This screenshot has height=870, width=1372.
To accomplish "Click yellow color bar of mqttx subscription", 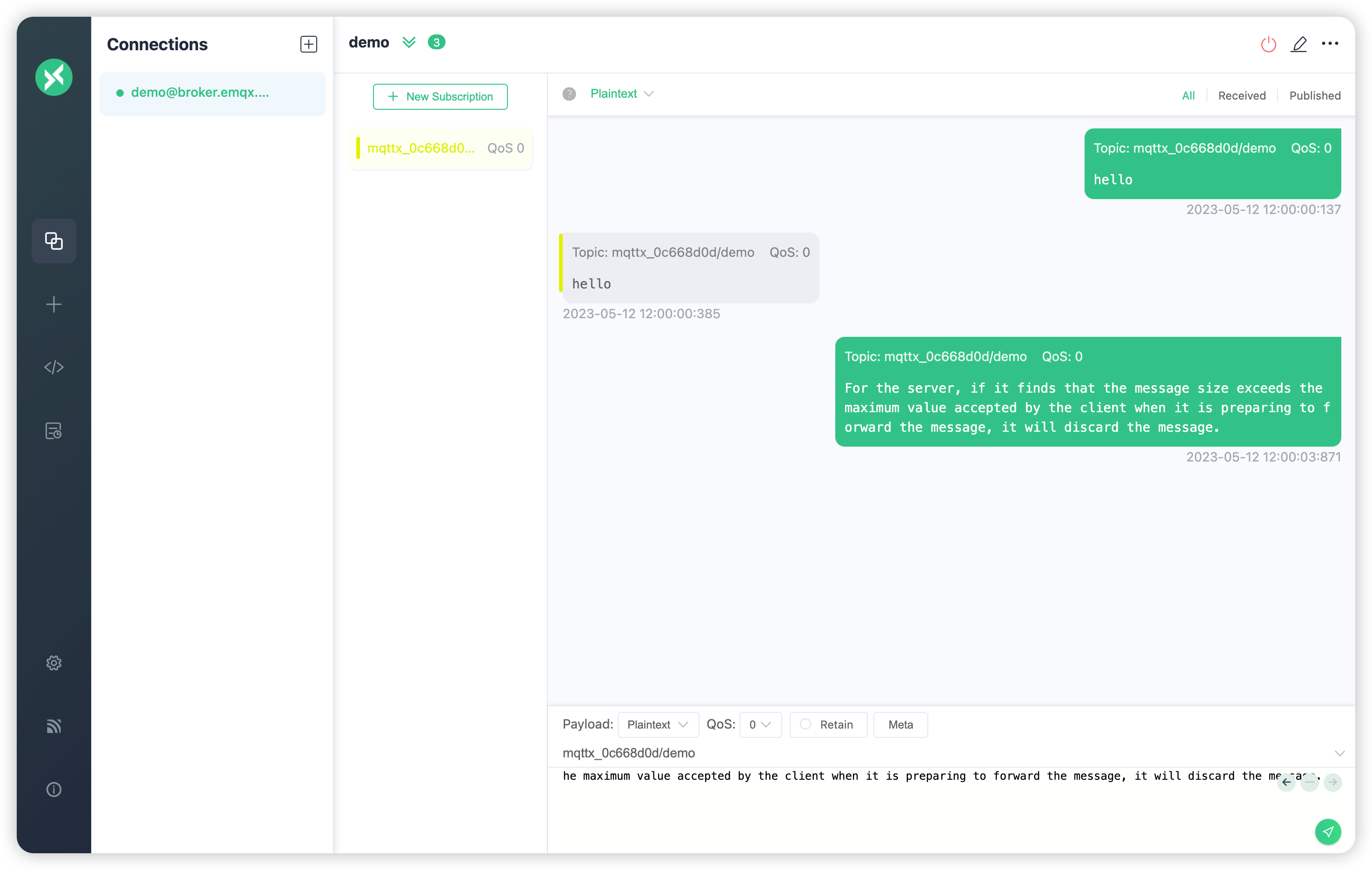I will [358, 148].
